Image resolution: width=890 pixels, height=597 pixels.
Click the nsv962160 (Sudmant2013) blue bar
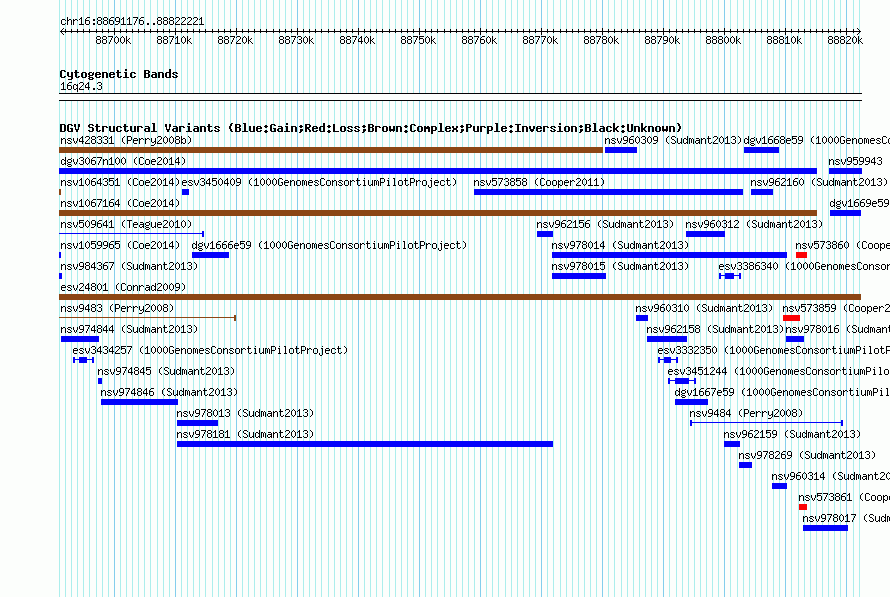(762, 192)
